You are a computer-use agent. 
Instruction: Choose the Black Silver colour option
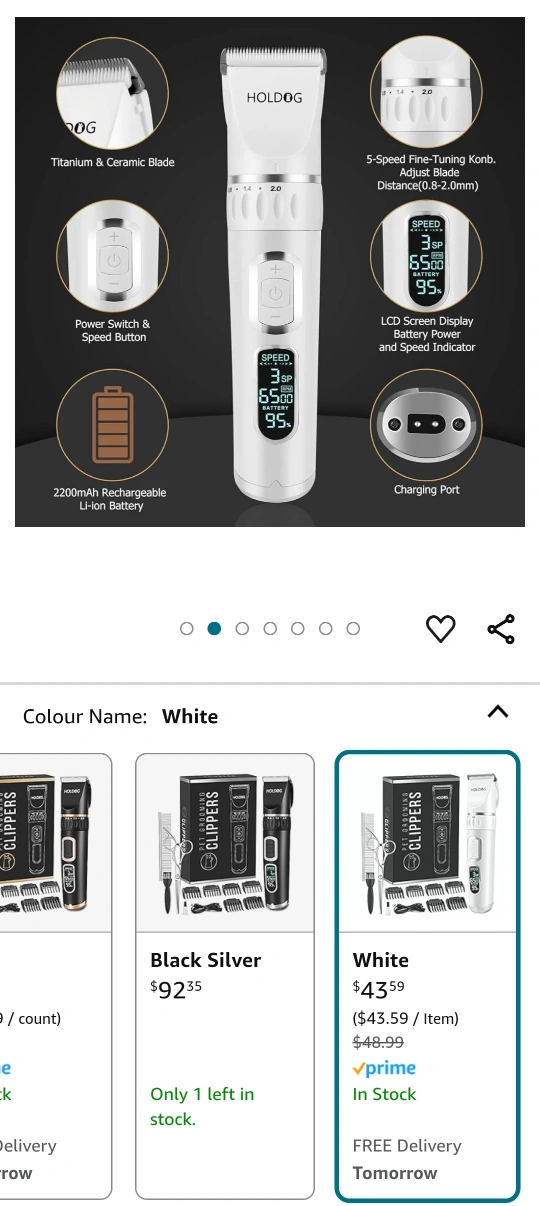point(225,976)
